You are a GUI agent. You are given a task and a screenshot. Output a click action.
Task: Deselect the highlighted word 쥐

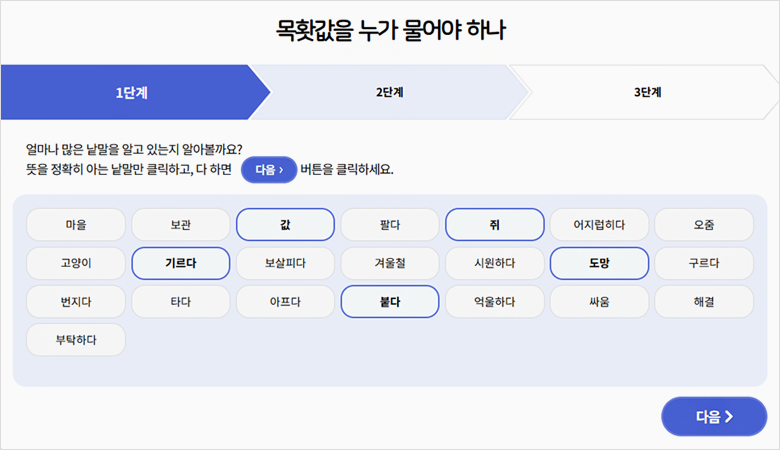tap(494, 225)
